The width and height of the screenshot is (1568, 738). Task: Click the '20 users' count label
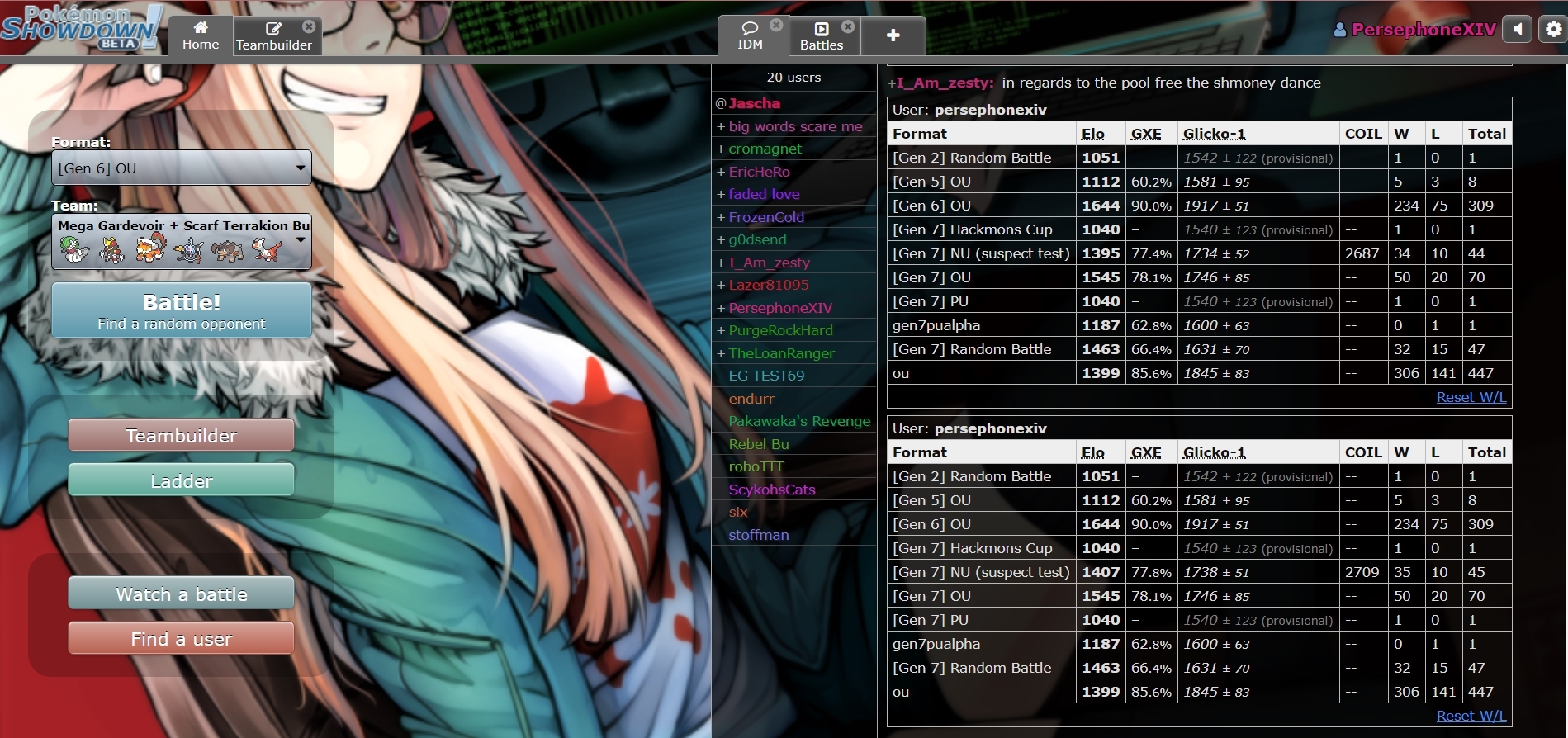click(793, 77)
